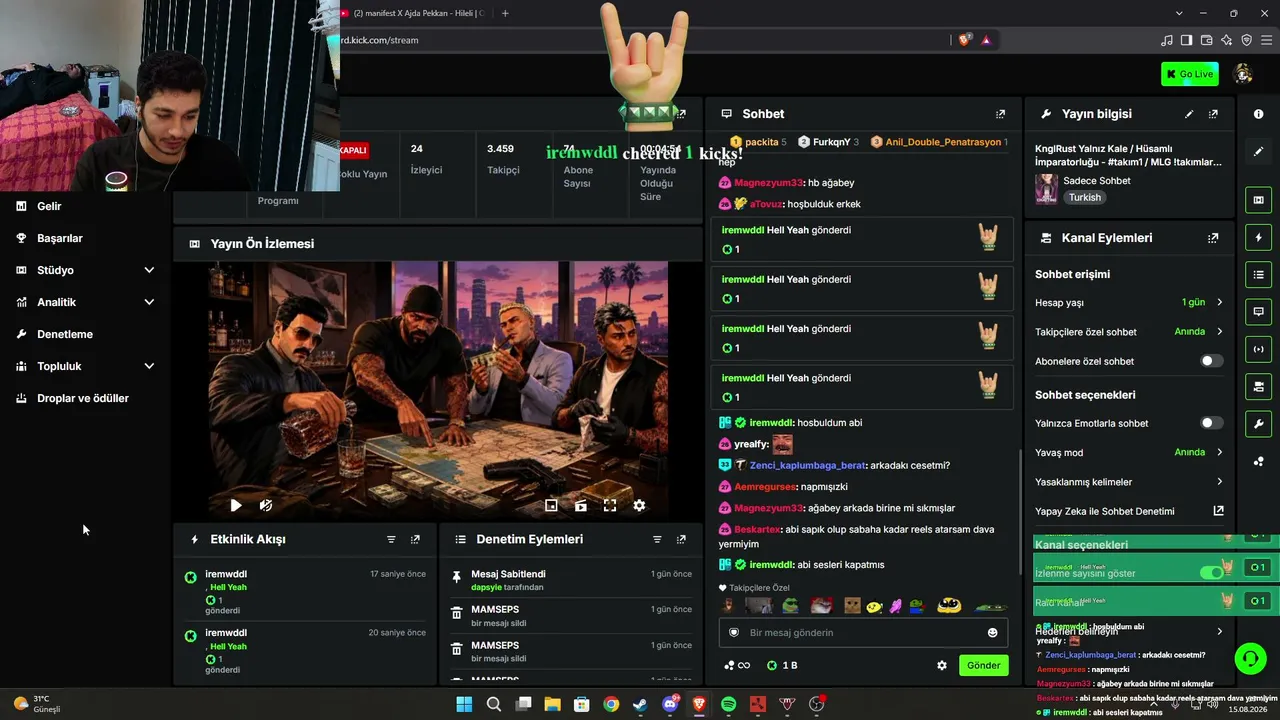Open Brave main hamburger menu

pos(1266,40)
